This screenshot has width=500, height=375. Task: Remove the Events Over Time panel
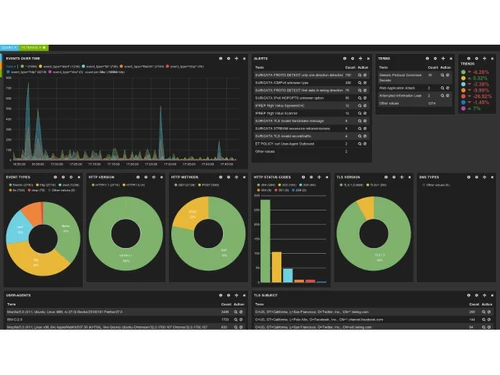pyautogui.click(x=244, y=58)
